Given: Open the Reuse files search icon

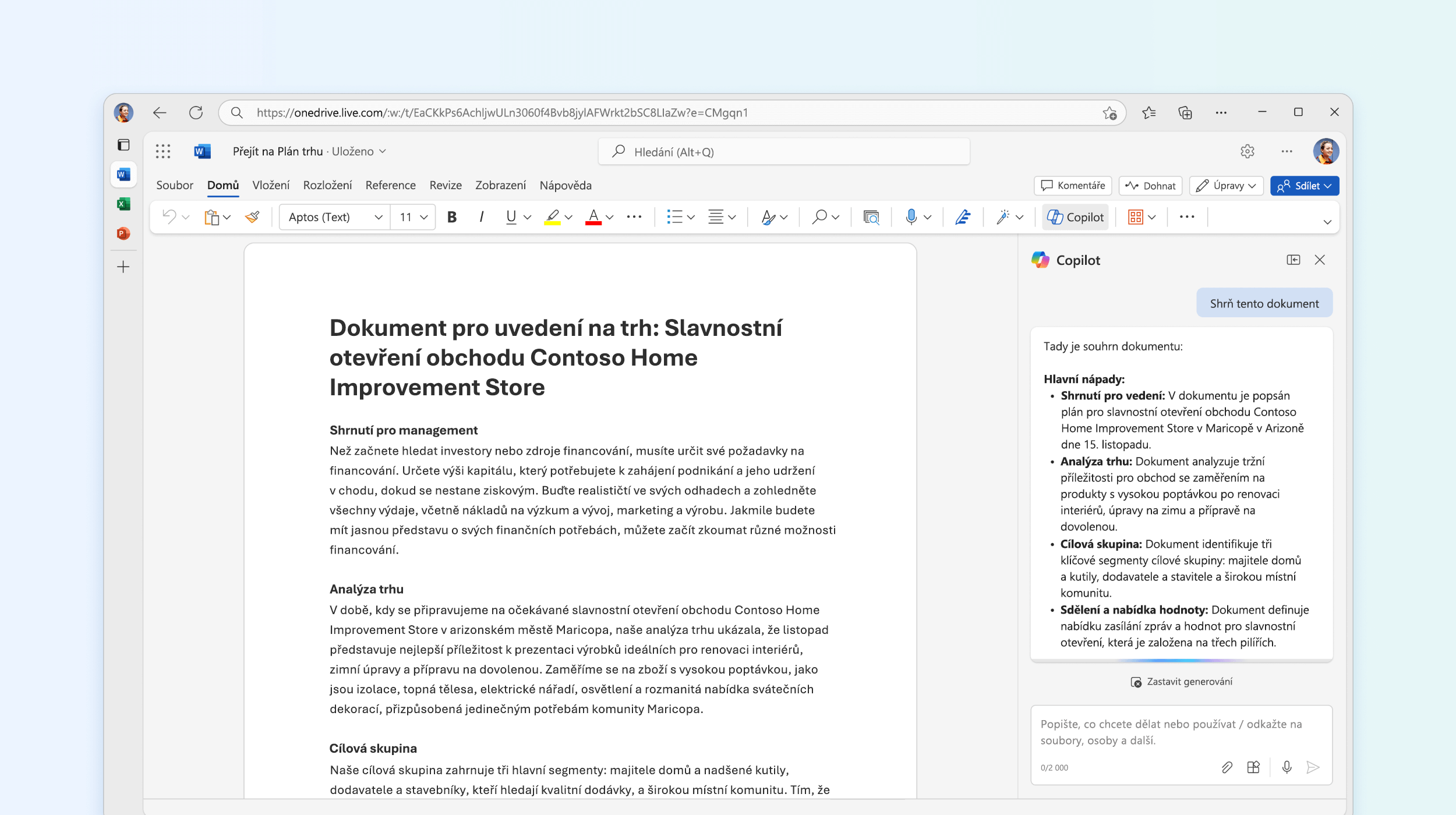Looking at the screenshot, I should (x=871, y=217).
